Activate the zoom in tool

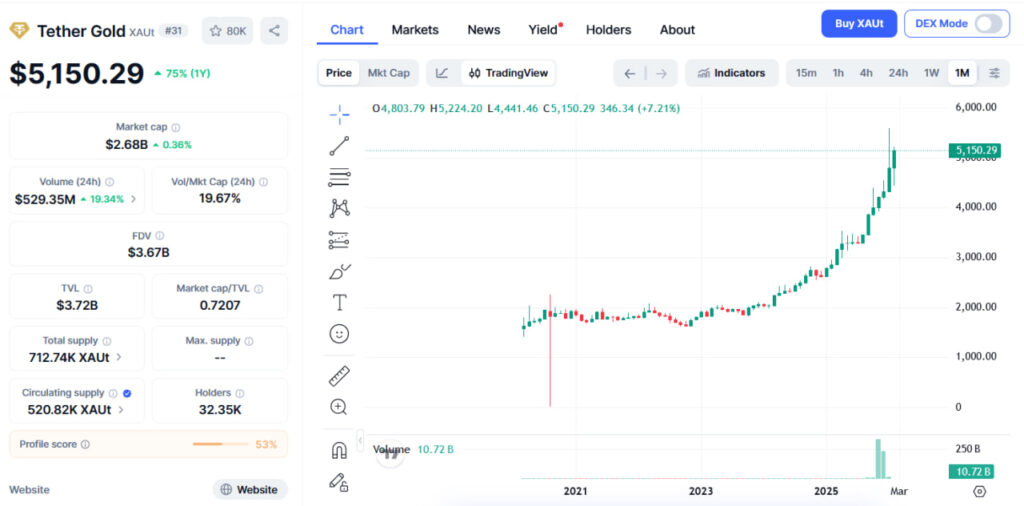[339, 407]
